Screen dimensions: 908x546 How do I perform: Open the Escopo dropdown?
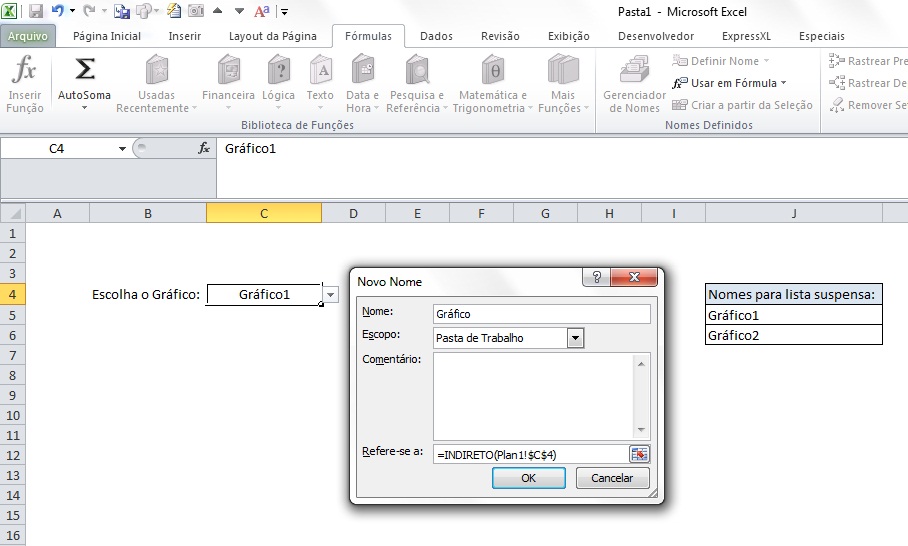(575, 338)
